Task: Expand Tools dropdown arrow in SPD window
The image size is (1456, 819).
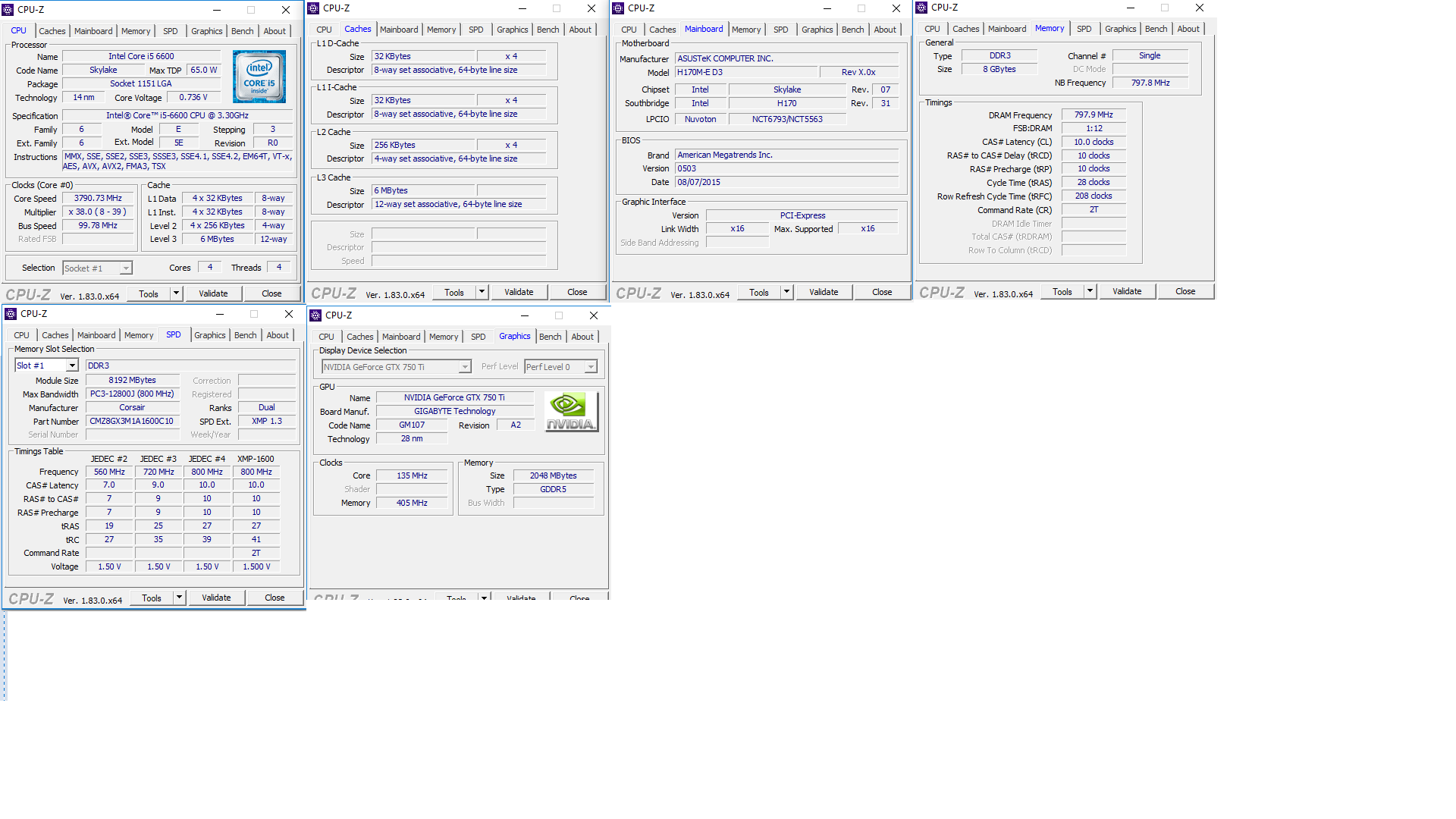Action: point(179,598)
